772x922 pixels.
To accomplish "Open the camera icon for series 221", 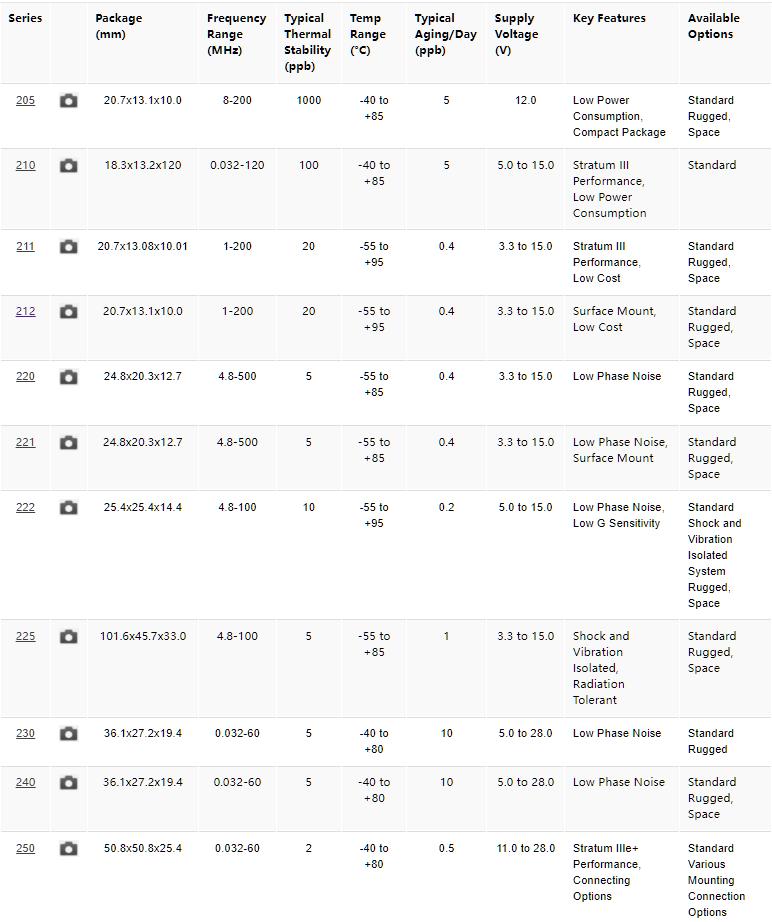I will click(68, 443).
